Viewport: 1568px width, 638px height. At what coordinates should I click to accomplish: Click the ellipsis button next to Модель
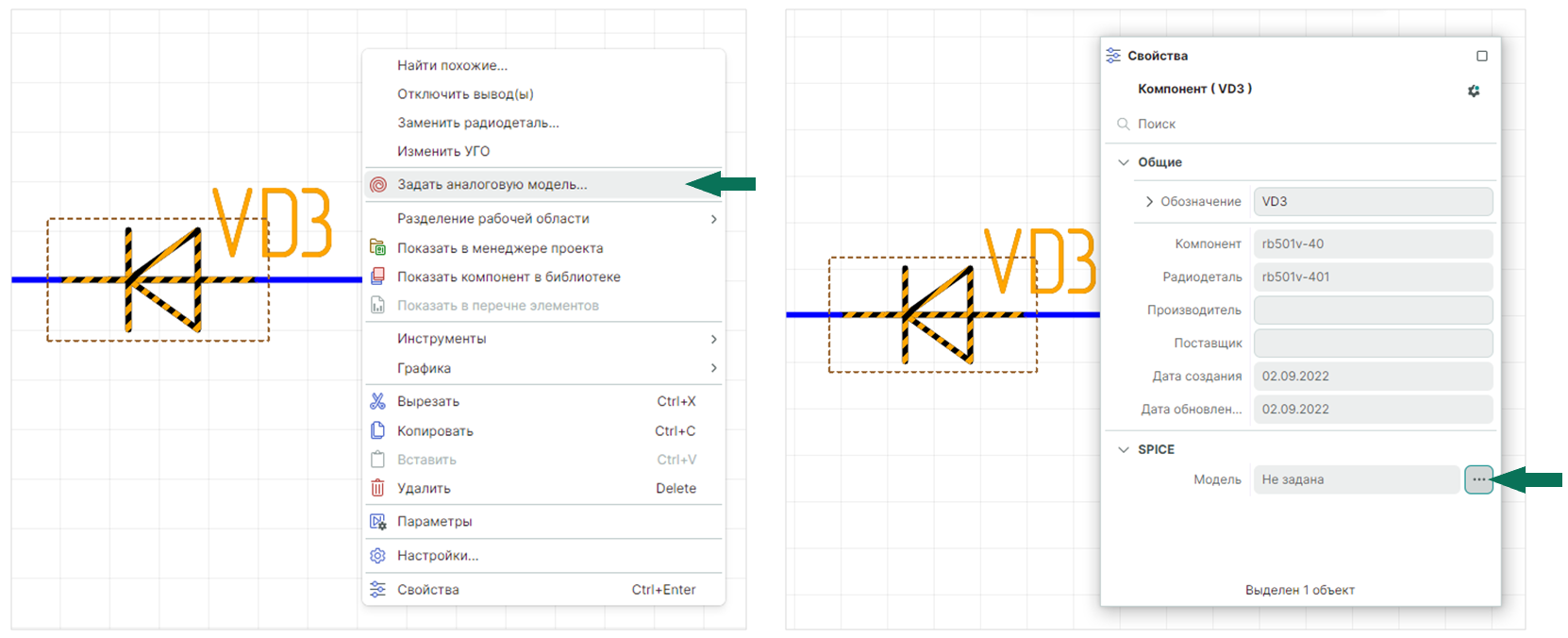[x=1478, y=479]
